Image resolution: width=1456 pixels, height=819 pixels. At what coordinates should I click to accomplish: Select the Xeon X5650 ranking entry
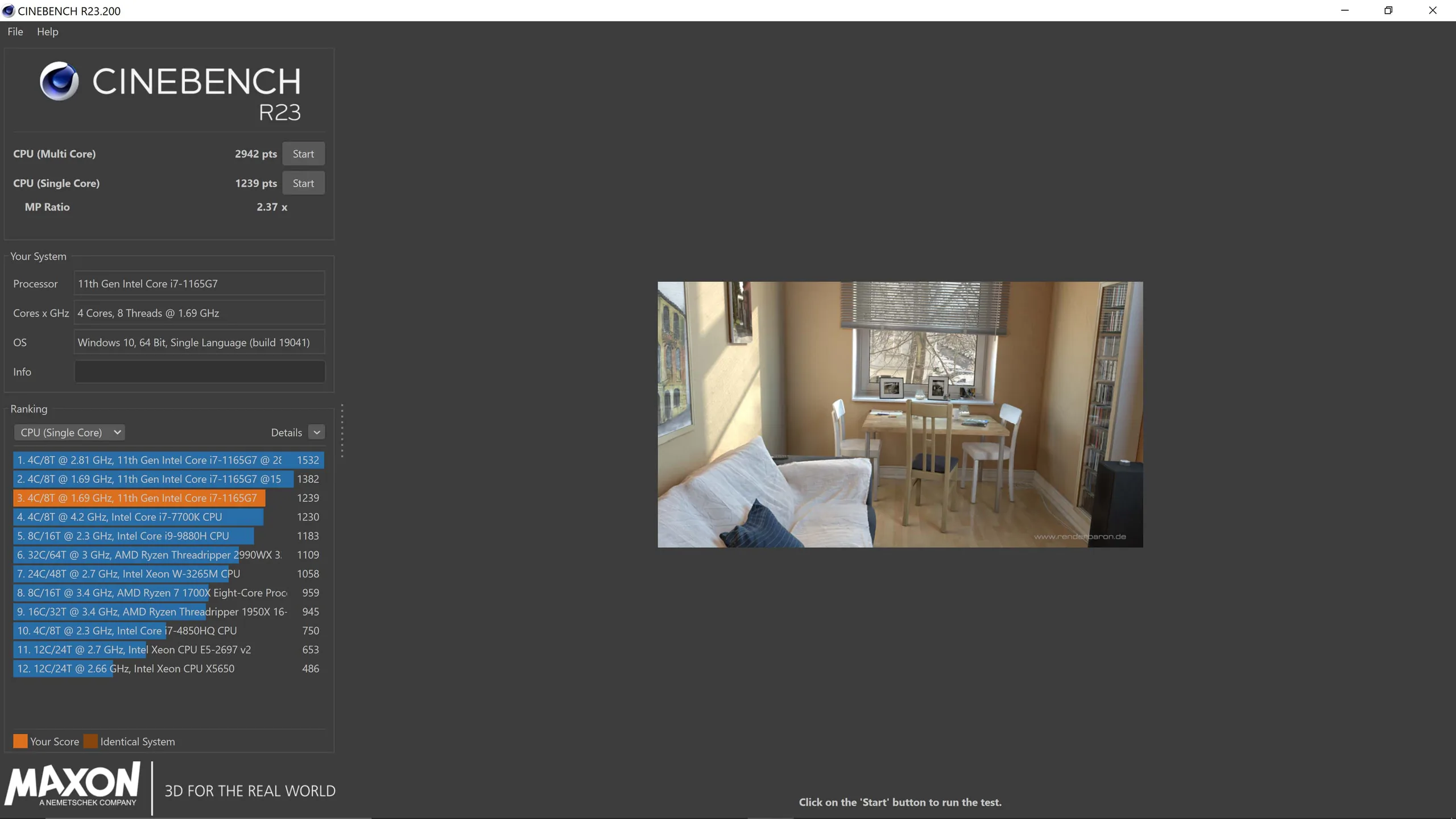pyautogui.click(x=169, y=668)
